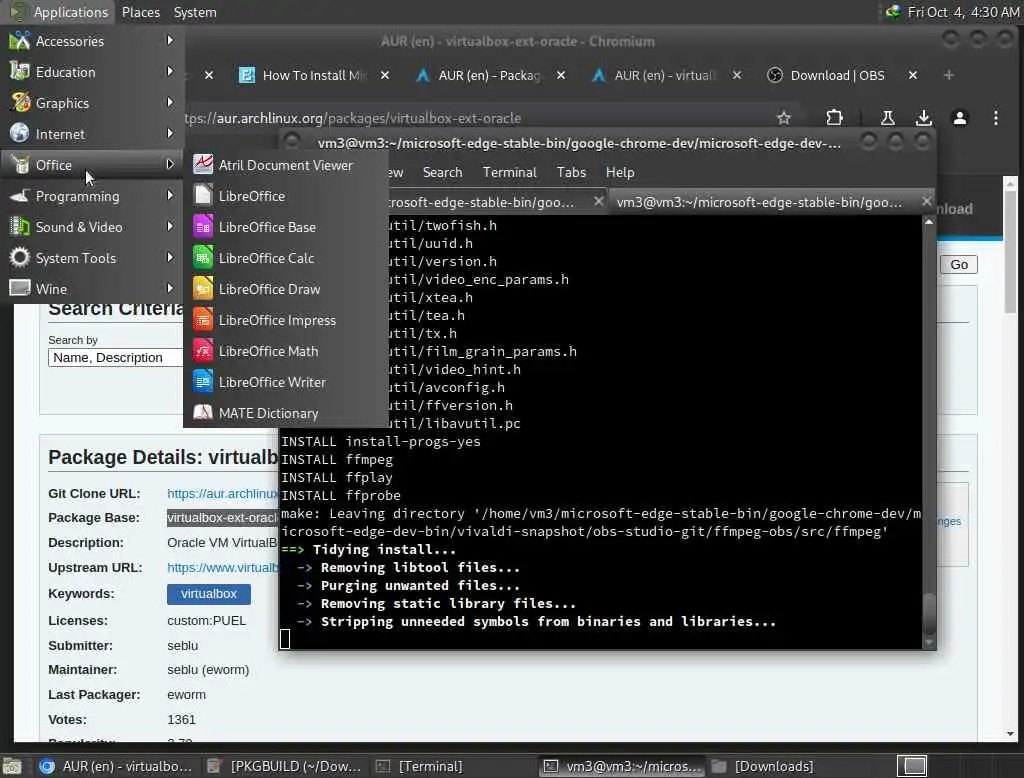Launch LibreOffice Writer
The width and height of the screenshot is (1024, 778).
click(286, 382)
